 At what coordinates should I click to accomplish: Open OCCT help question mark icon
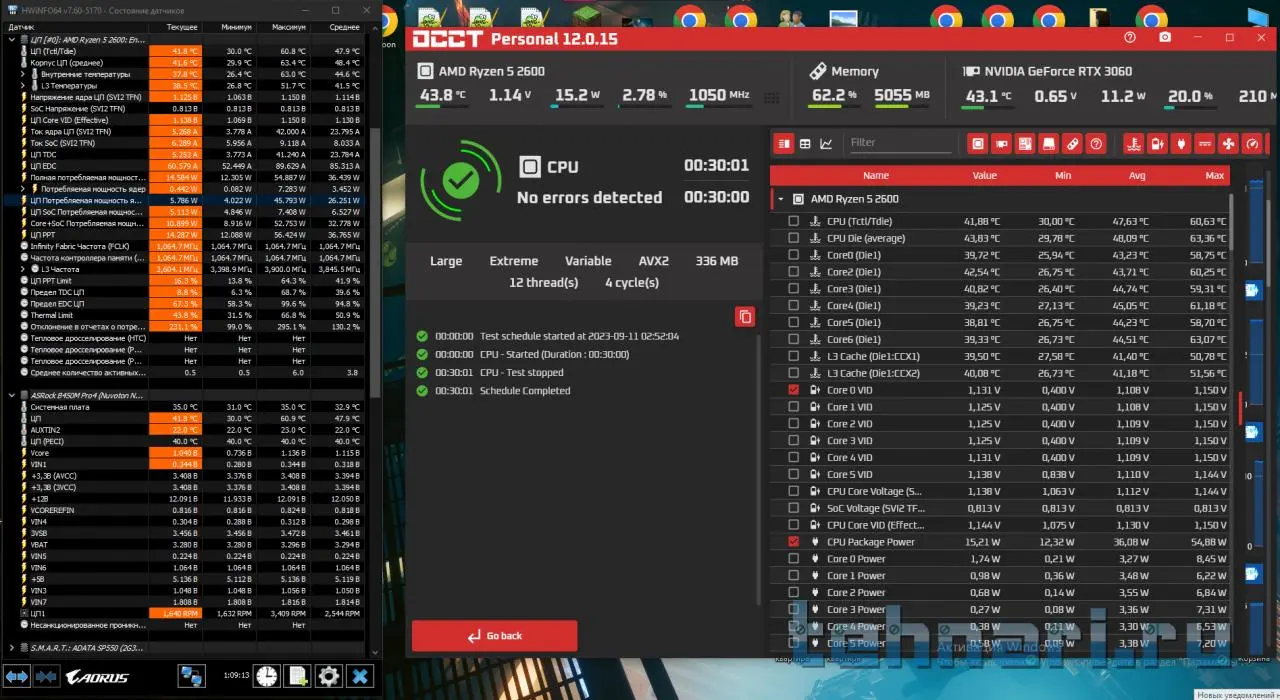coord(1130,38)
